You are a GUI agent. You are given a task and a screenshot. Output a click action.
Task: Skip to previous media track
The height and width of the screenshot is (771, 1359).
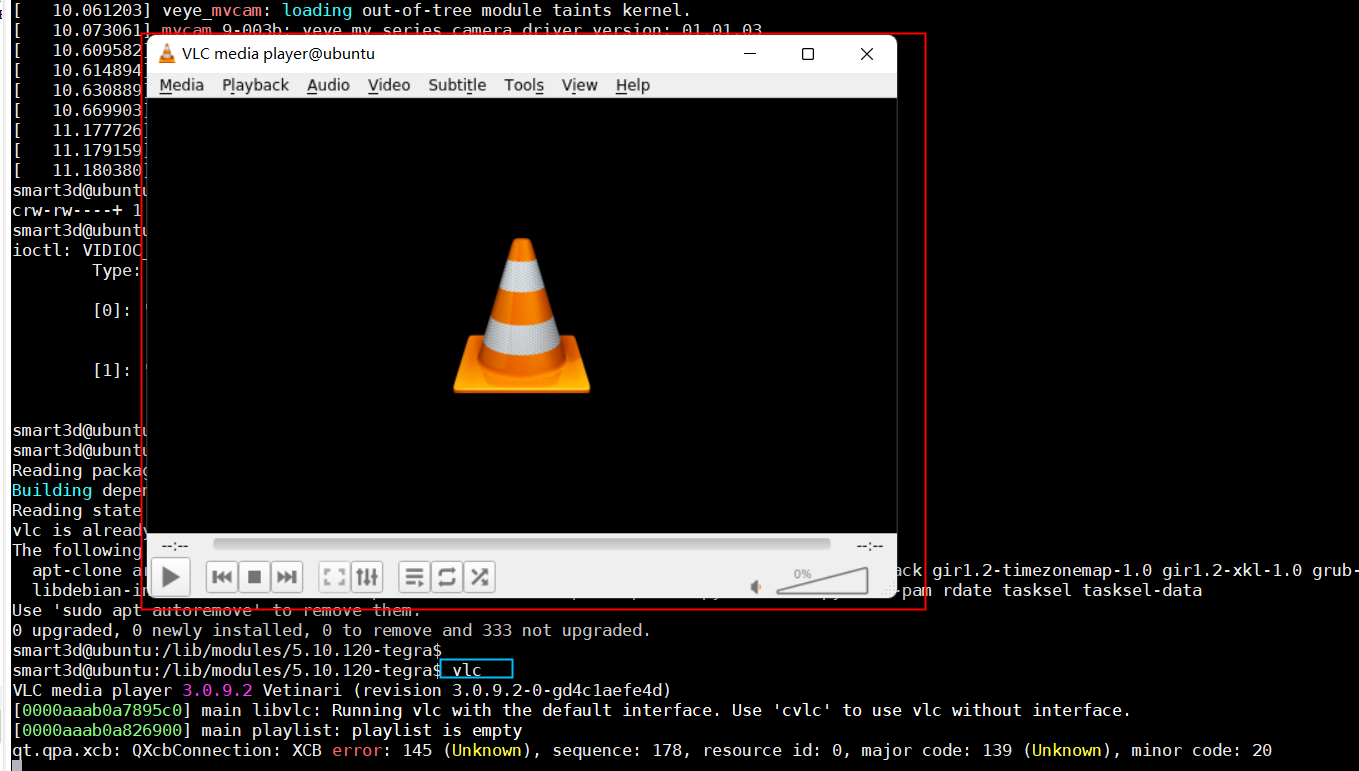click(x=223, y=577)
